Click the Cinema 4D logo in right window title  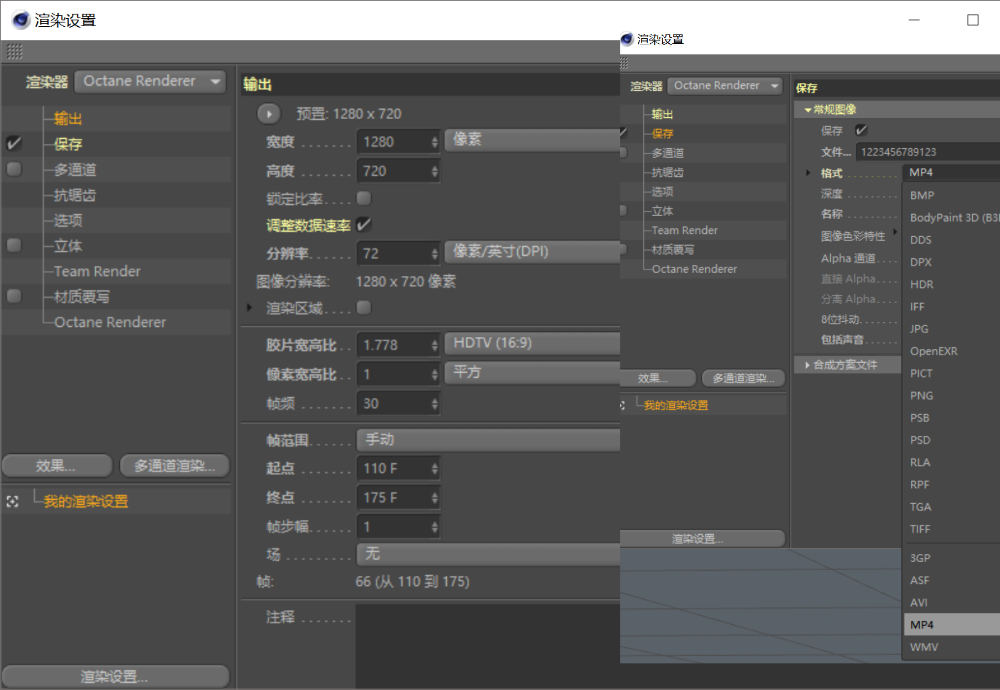pyautogui.click(x=627, y=40)
